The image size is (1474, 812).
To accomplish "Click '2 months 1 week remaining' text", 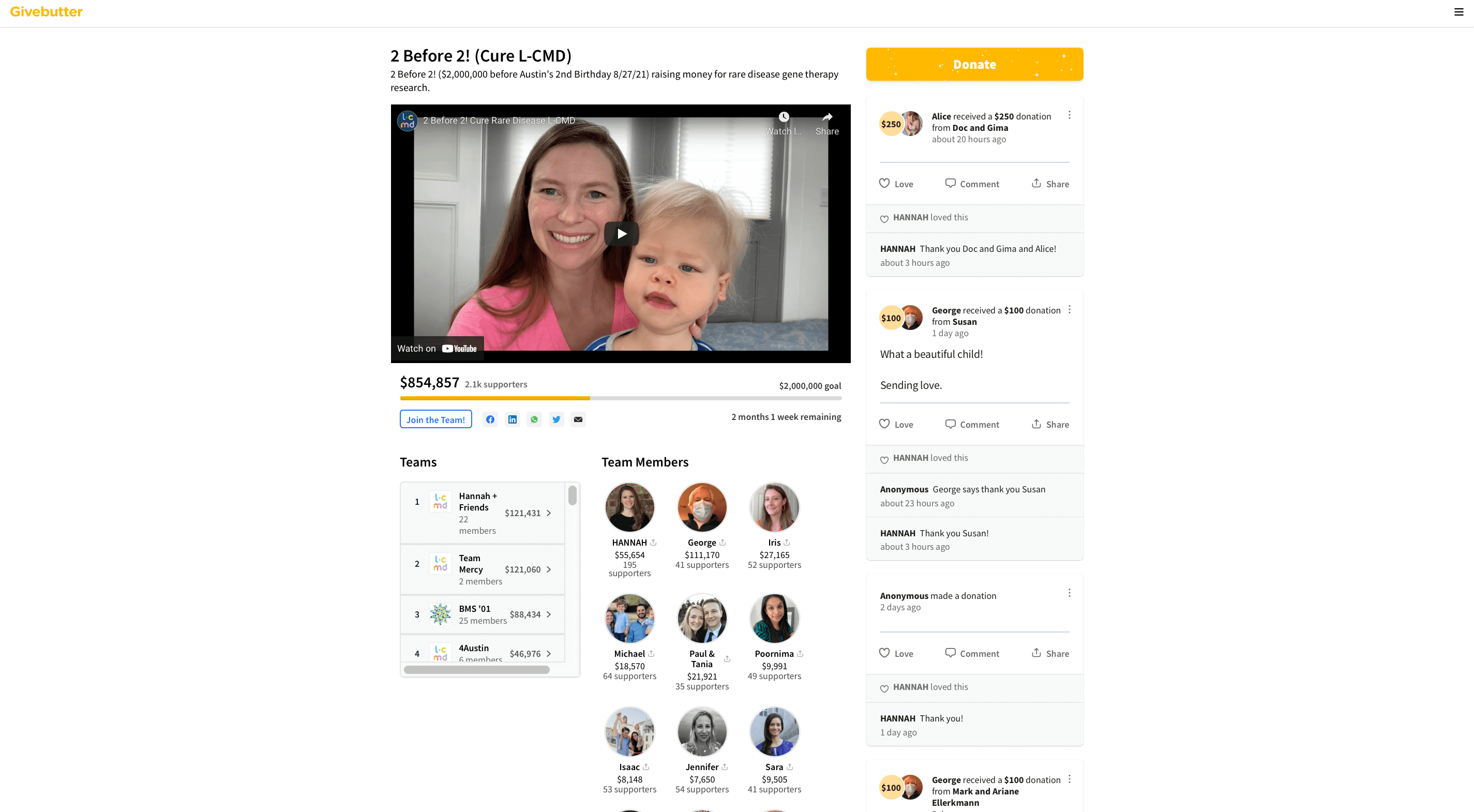I will coord(786,416).
